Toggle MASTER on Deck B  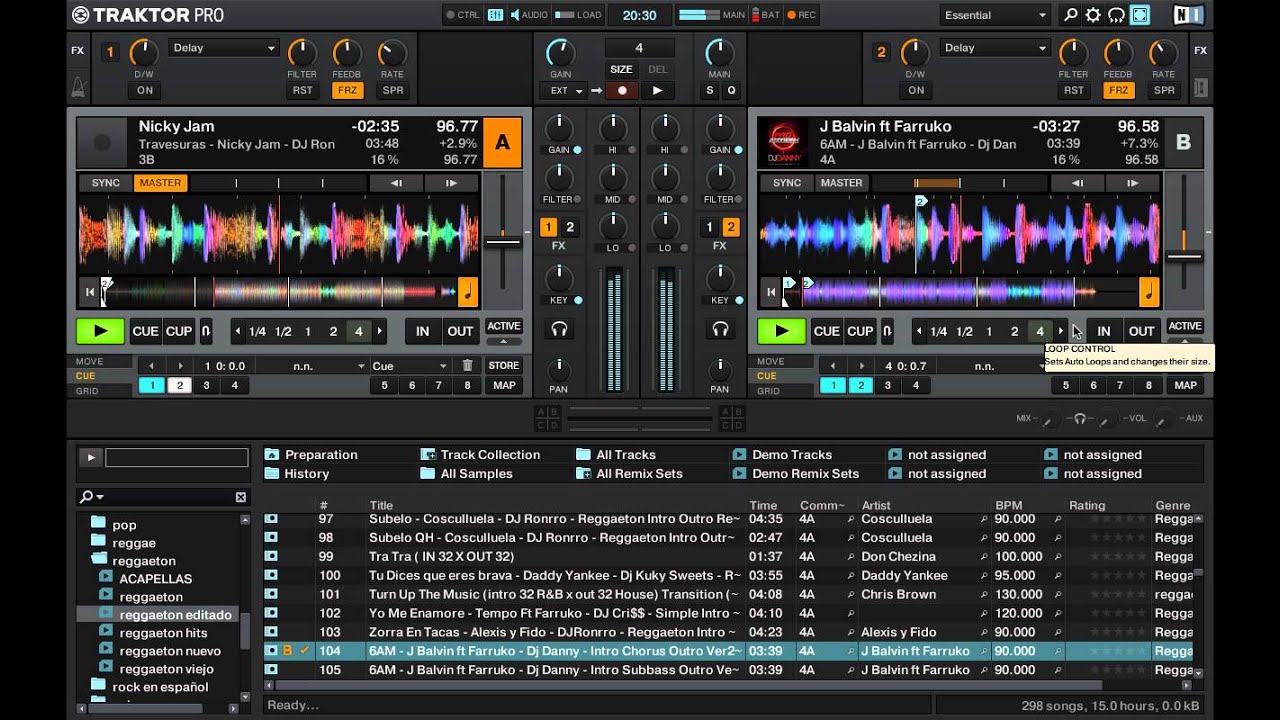841,183
